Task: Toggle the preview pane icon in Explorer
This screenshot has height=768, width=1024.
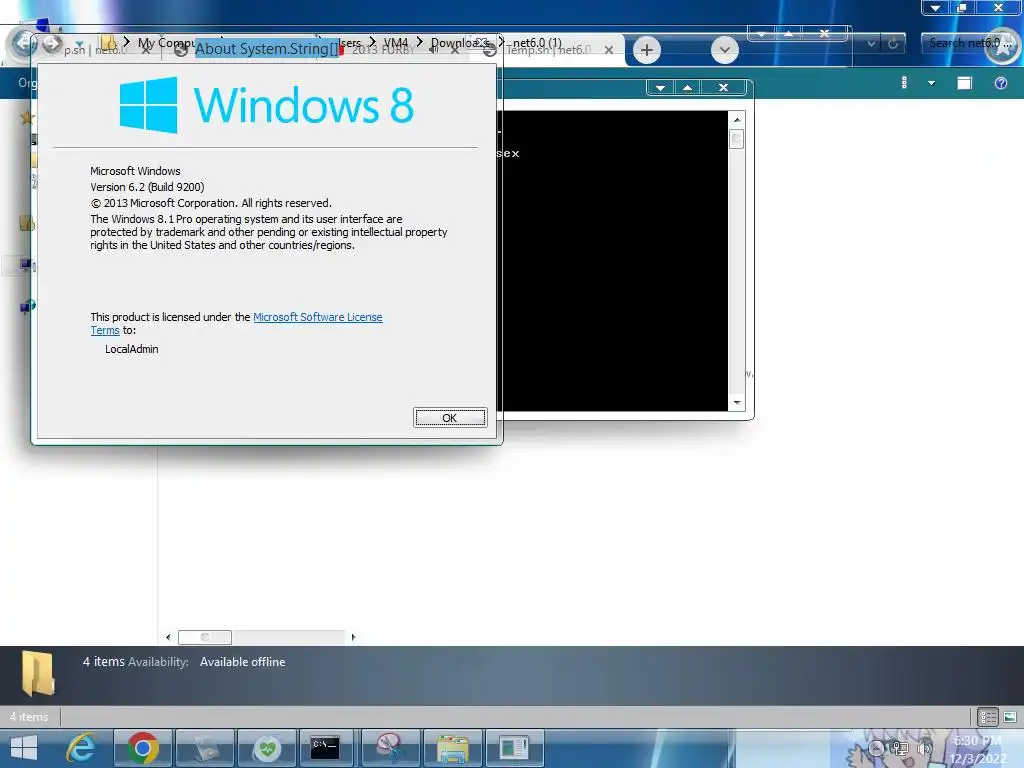Action: click(965, 83)
